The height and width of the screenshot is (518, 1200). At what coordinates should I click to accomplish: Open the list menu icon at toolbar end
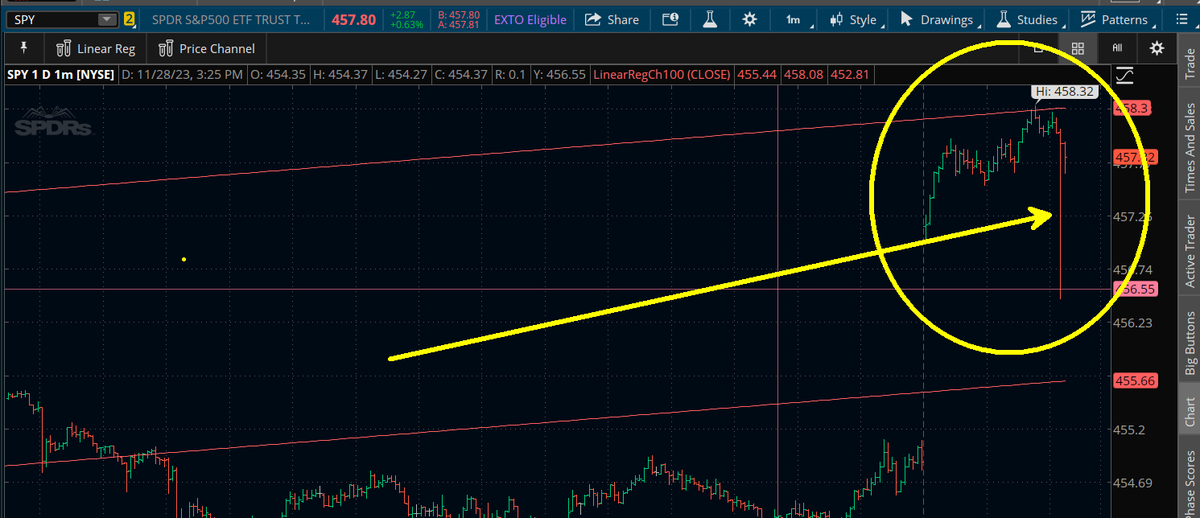coord(1180,20)
